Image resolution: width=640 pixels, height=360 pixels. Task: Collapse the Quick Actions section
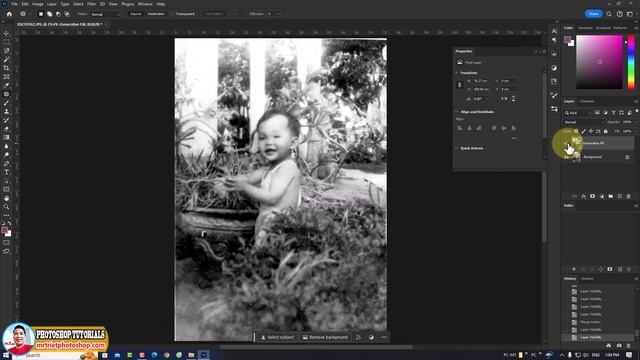(x=457, y=148)
